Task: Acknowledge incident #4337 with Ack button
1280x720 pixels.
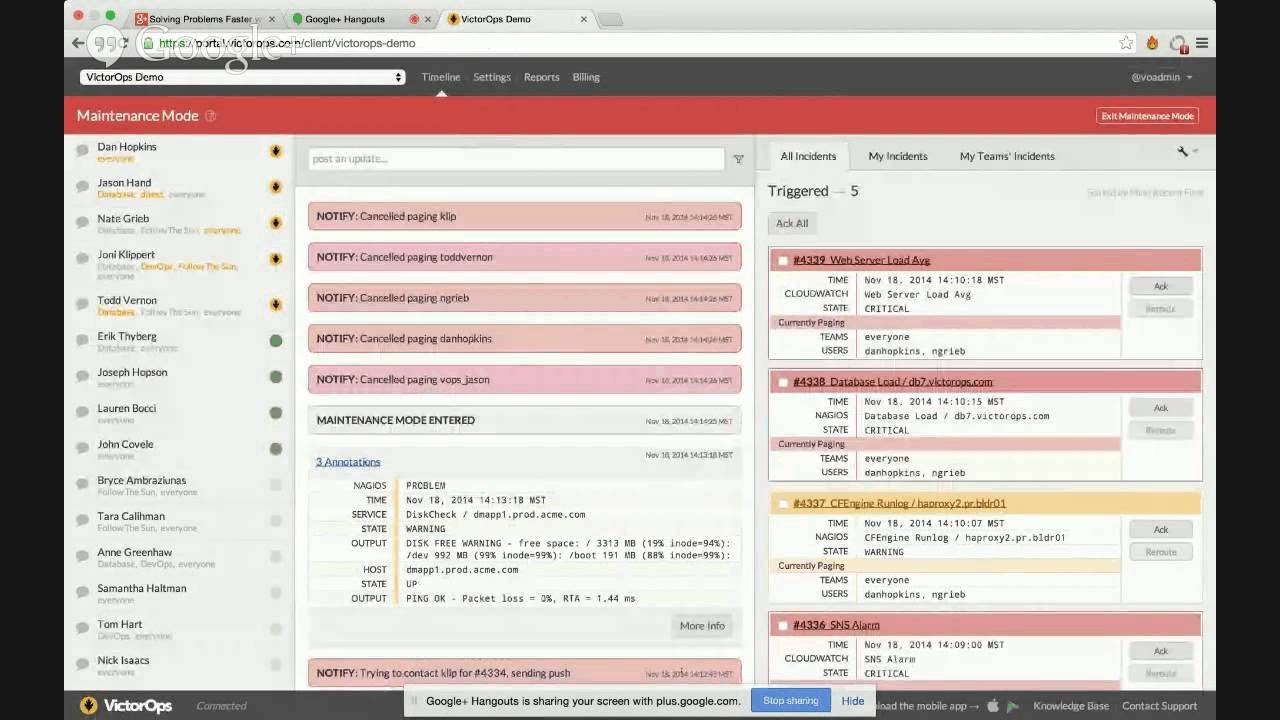Action: (x=1160, y=530)
